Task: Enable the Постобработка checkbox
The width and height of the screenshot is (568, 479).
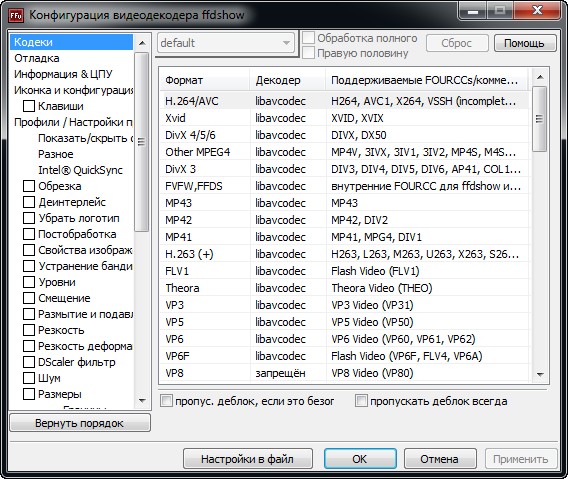Action: tap(29, 234)
